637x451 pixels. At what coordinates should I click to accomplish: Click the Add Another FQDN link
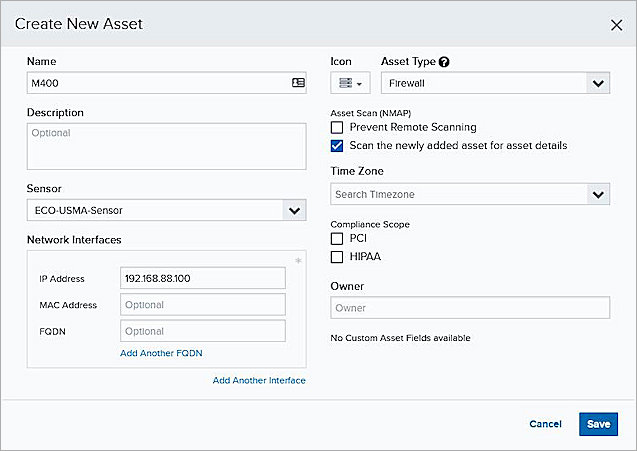162,353
